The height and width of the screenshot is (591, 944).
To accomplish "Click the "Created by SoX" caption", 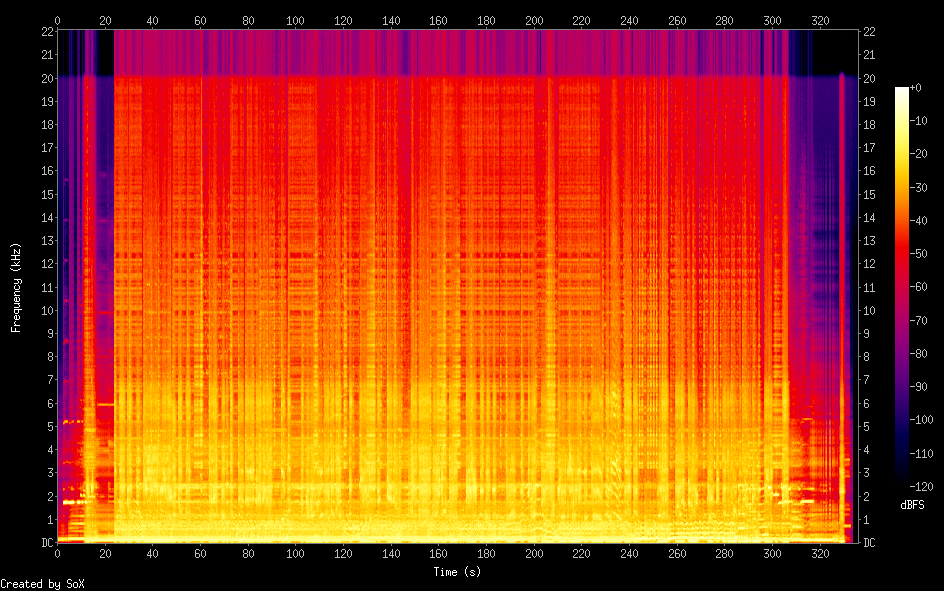I will pyautogui.click(x=42, y=584).
